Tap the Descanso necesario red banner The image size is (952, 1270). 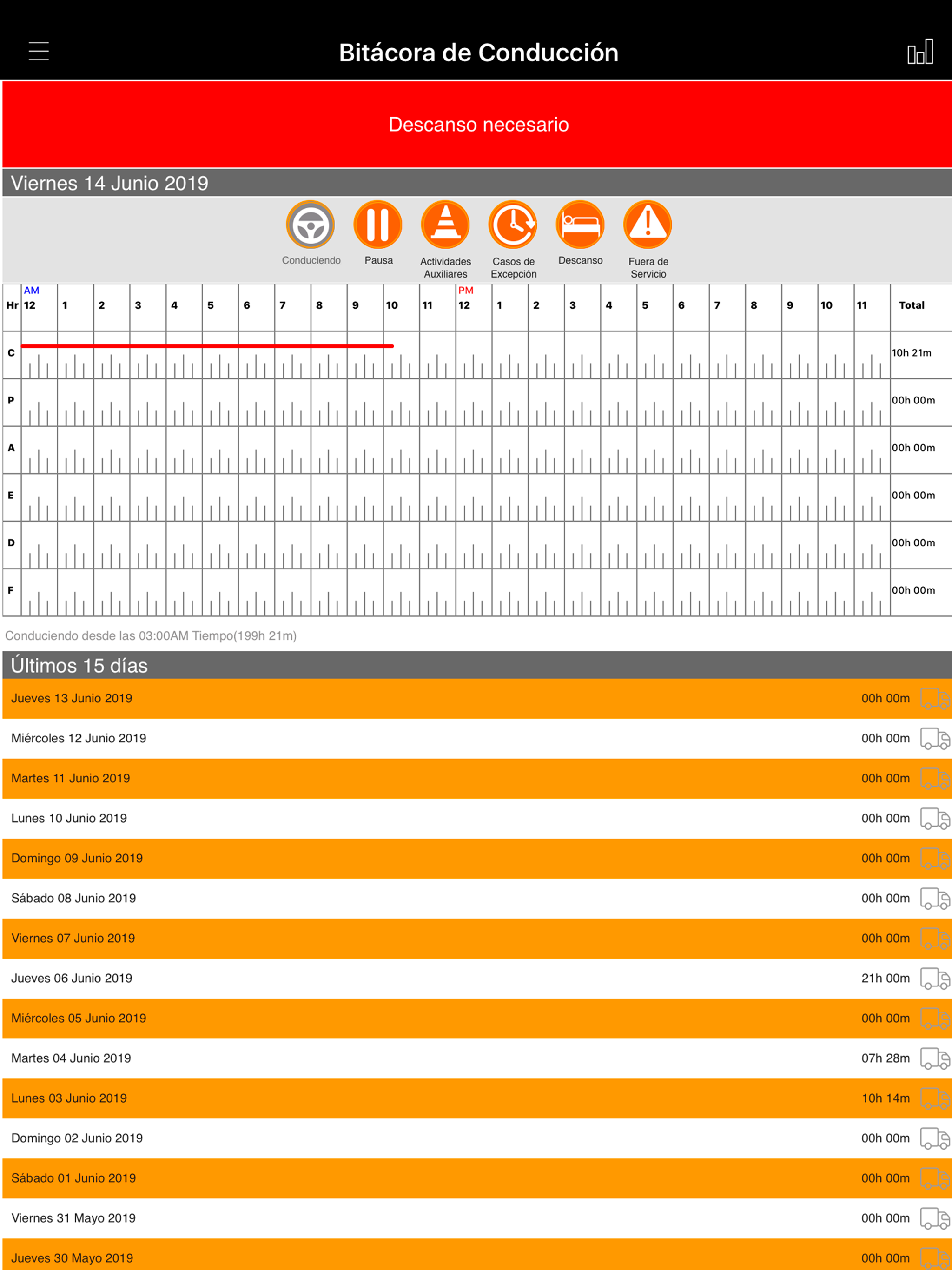click(x=477, y=125)
